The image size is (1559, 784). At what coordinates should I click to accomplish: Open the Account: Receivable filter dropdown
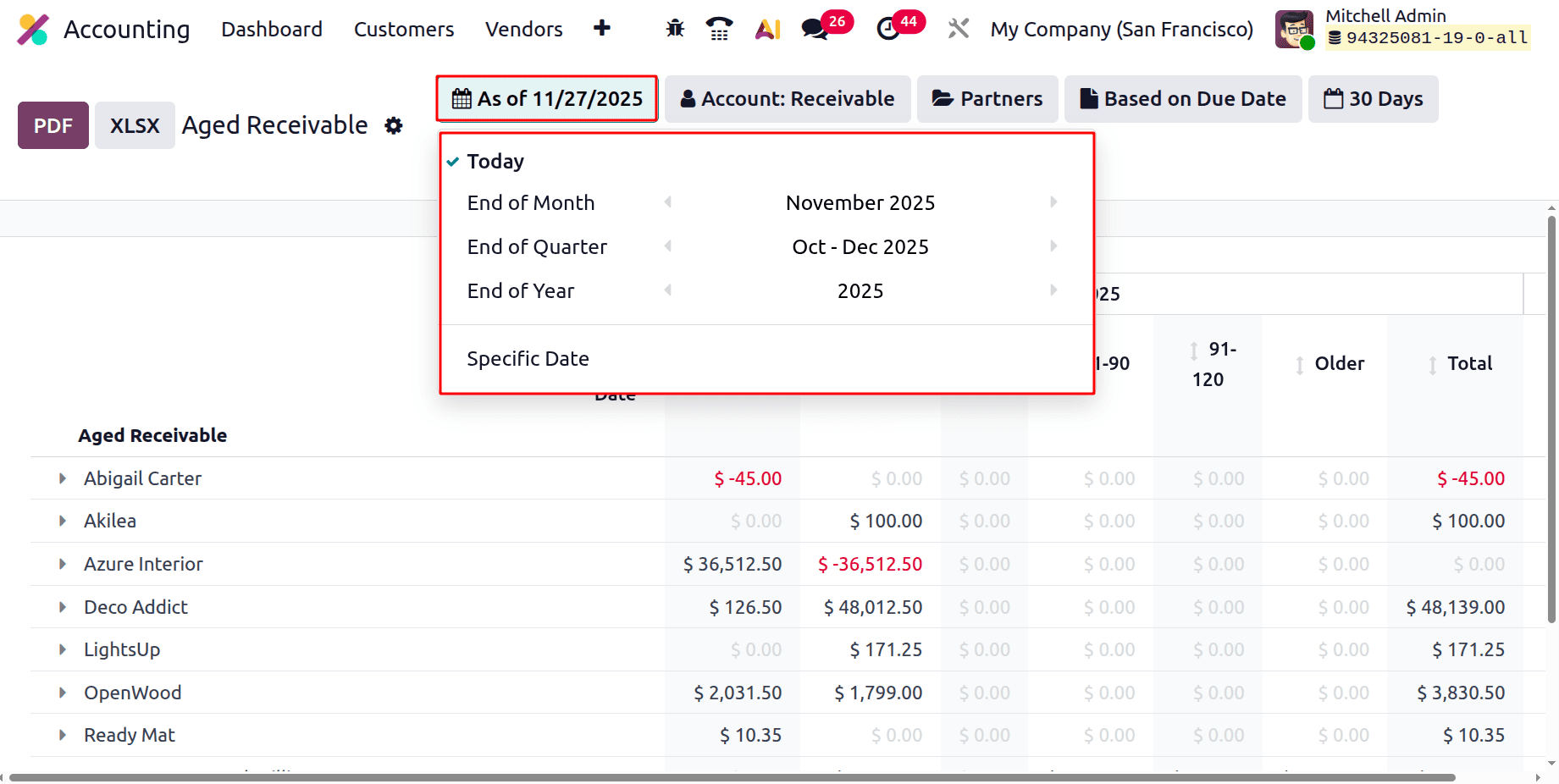click(788, 99)
